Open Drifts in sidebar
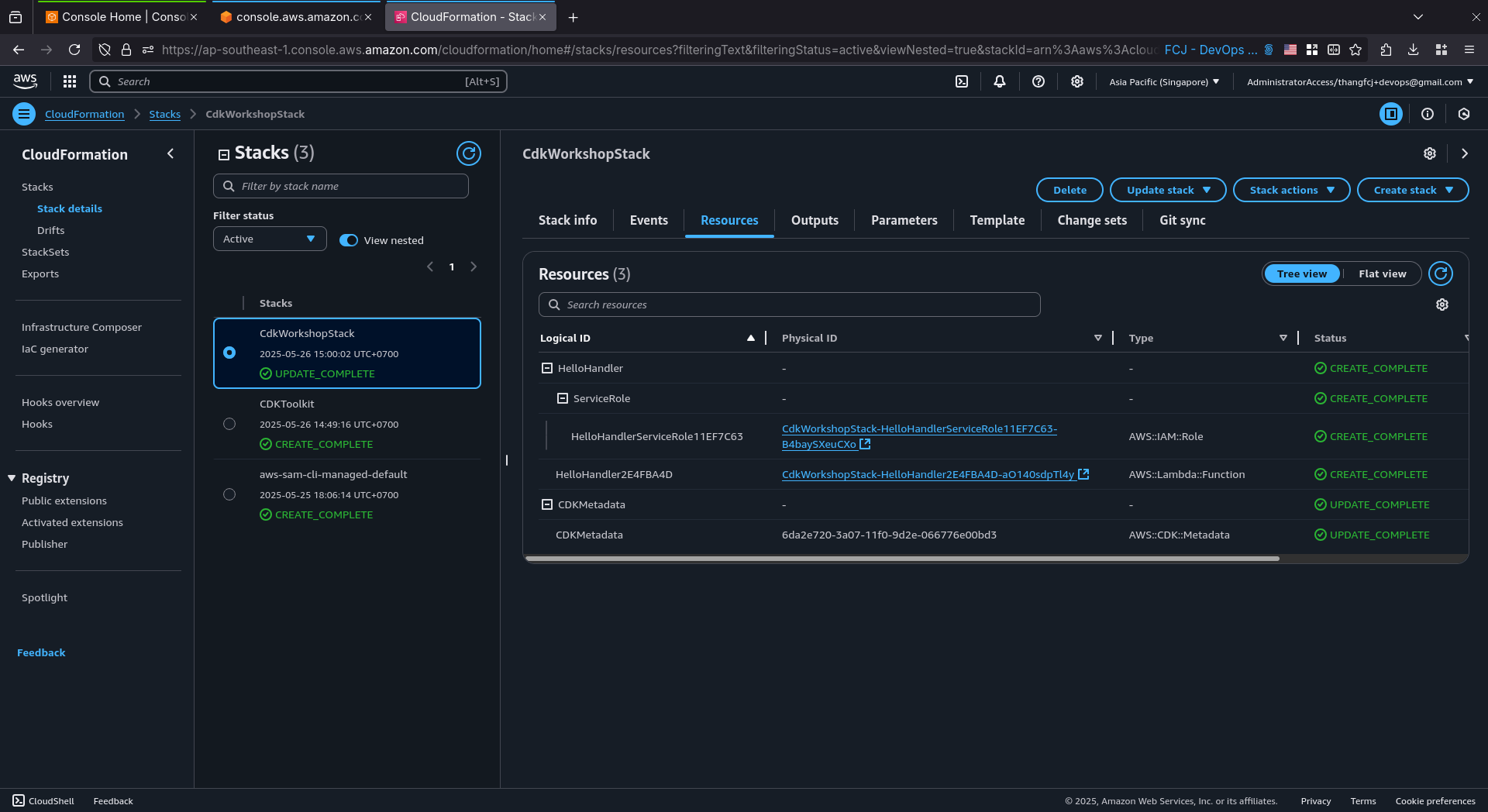The width and height of the screenshot is (1488, 812). pyautogui.click(x=51, y=230)
